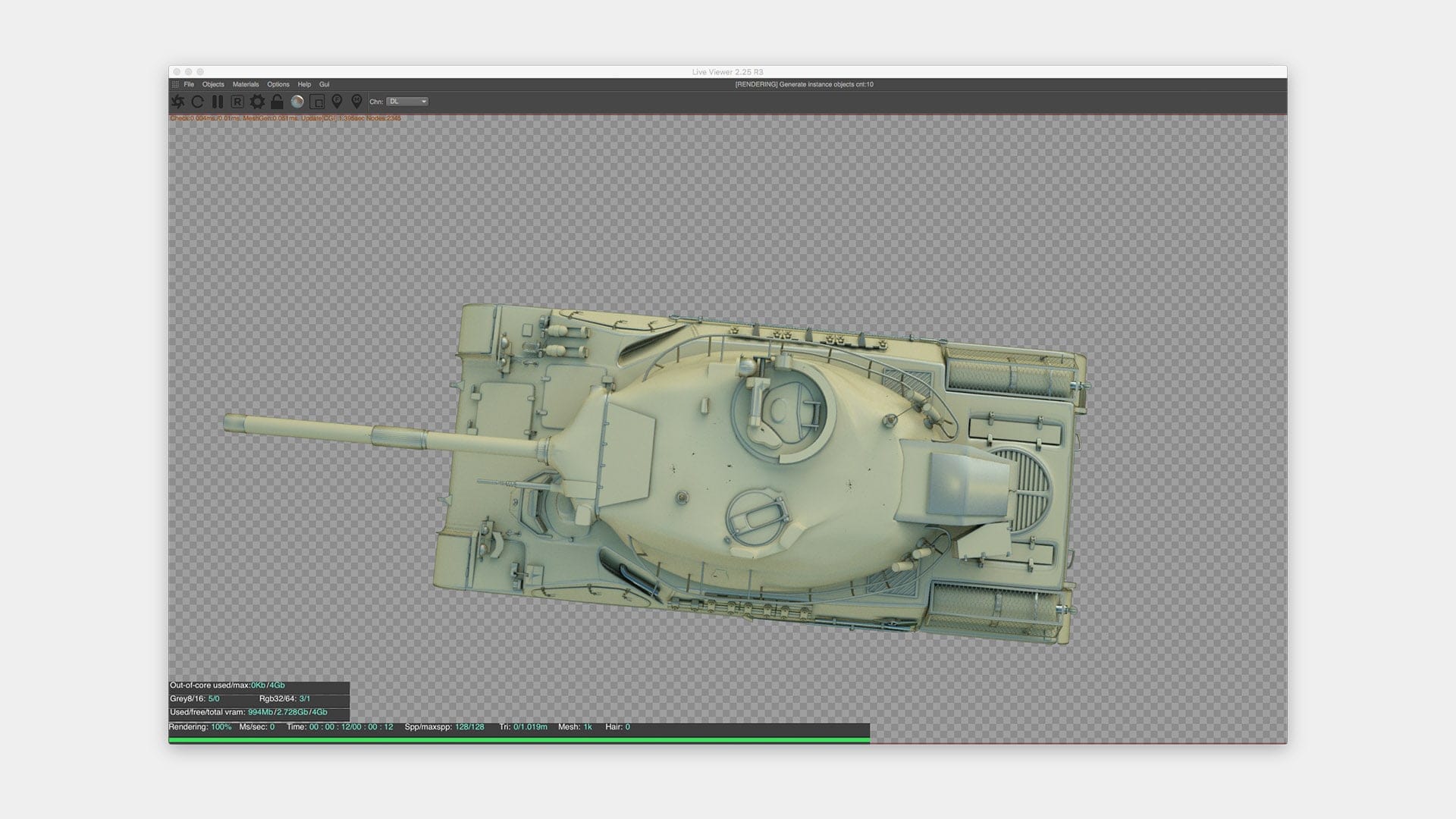
Task: Open the File menu
Action: click(189, 84)
